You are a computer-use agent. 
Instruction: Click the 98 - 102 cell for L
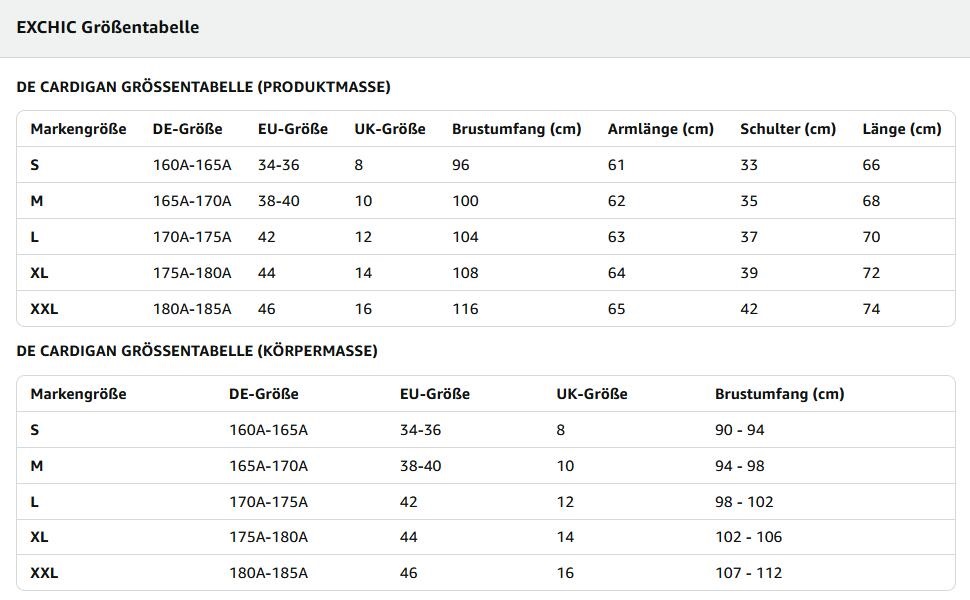click(744, 502)
